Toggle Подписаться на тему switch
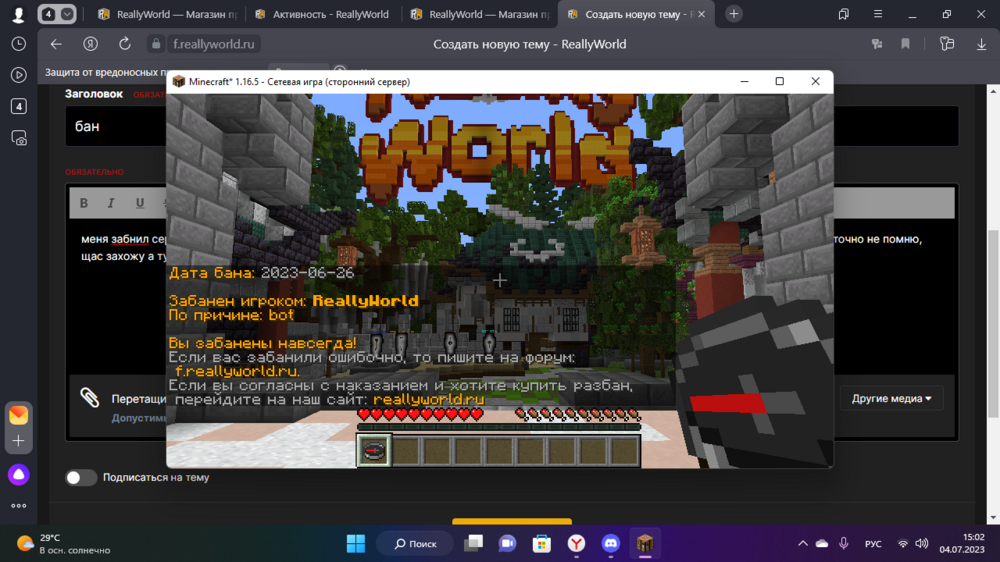Image resolution: width=1000 pixels, height=562 pixels. point(80,477)
